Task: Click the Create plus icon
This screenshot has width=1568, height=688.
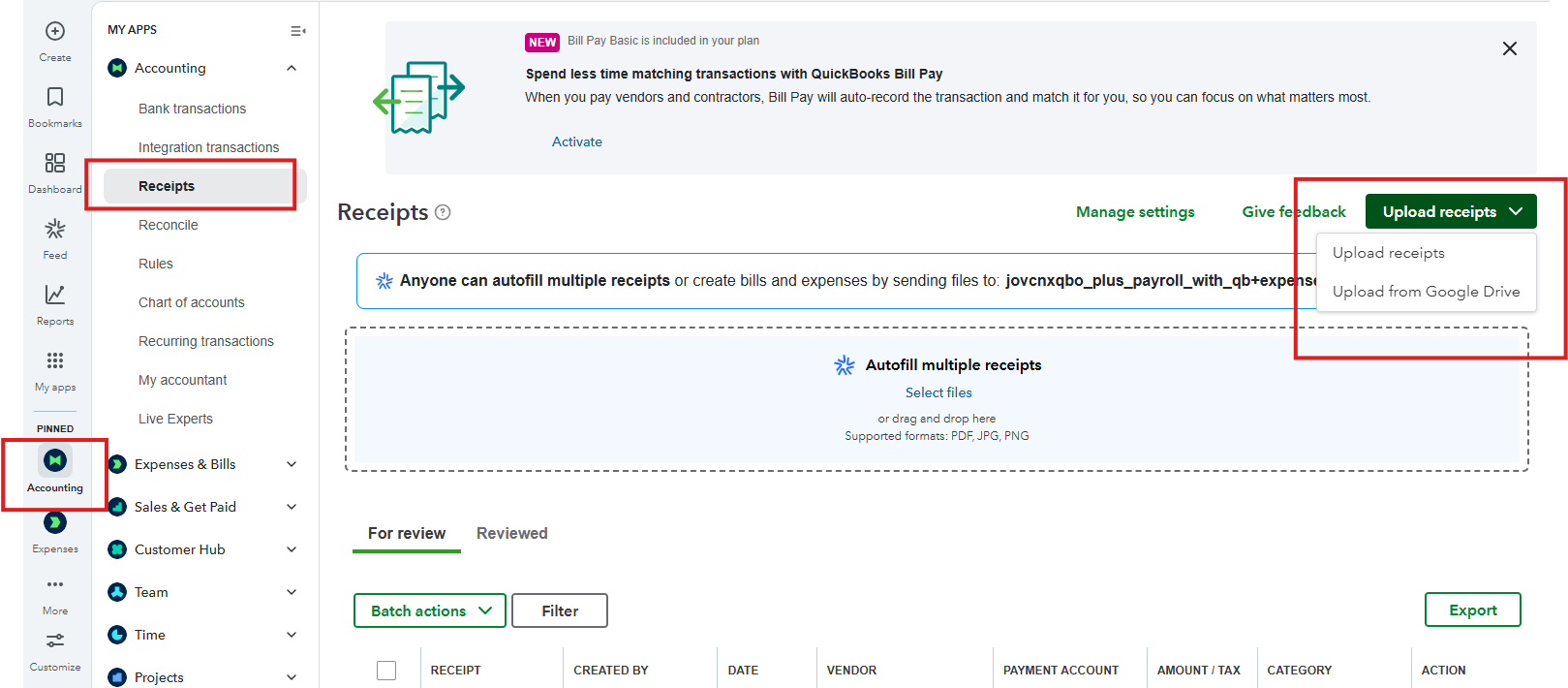Action: pos(55,31)
